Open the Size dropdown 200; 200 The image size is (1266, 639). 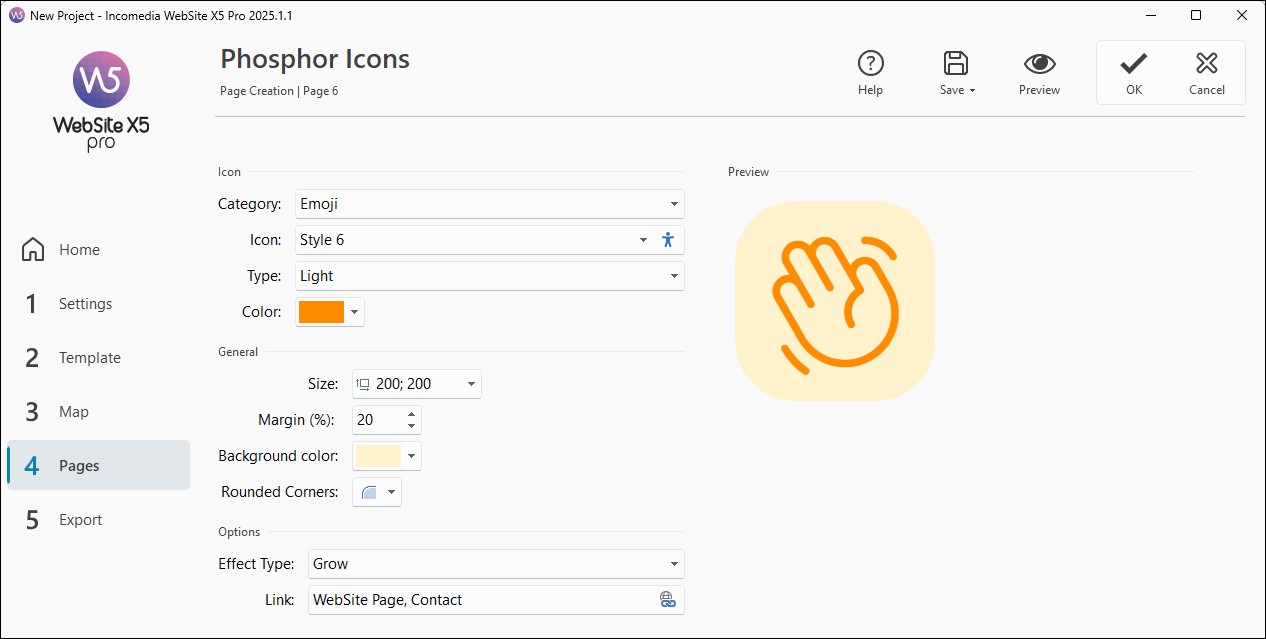[x=417, y=384]
